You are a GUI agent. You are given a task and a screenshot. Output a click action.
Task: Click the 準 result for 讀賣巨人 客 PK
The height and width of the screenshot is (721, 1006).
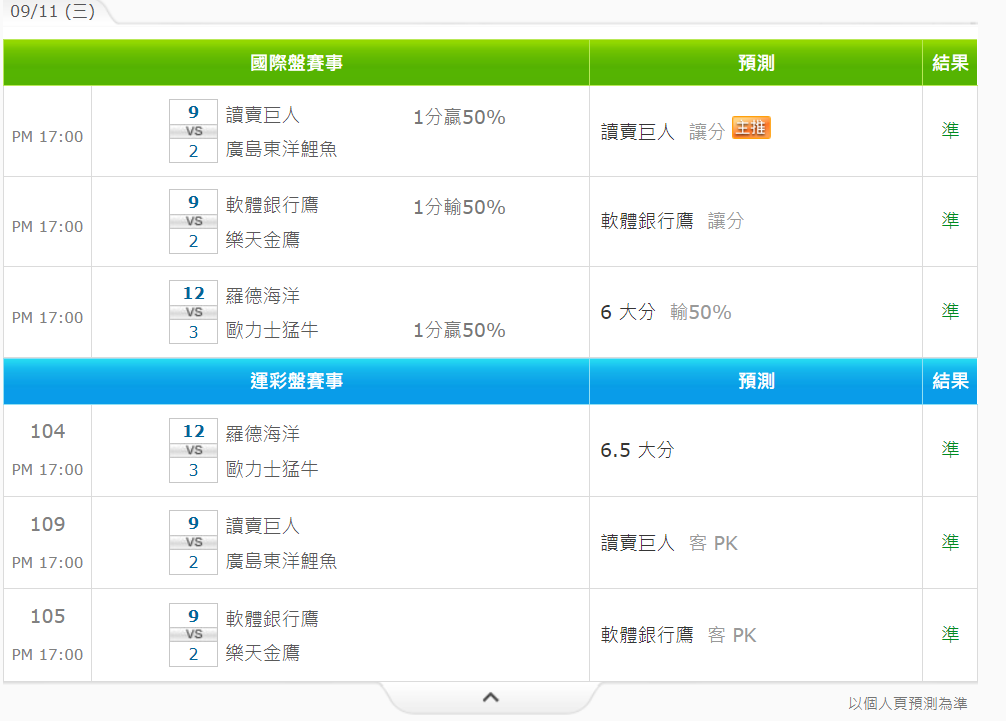pos(950,542)
